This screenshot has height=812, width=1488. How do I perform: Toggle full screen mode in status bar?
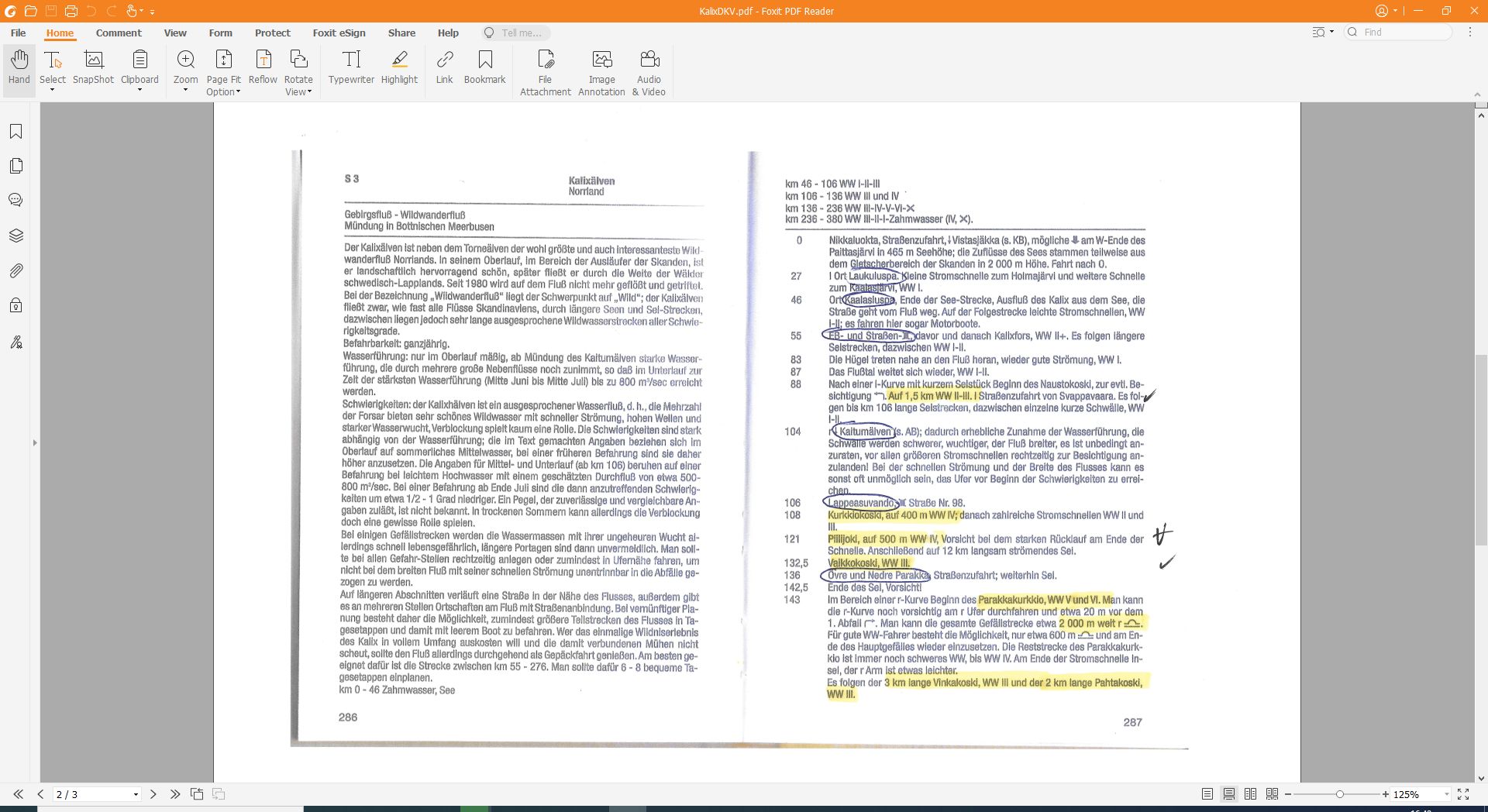click(x=1463, y=794)
